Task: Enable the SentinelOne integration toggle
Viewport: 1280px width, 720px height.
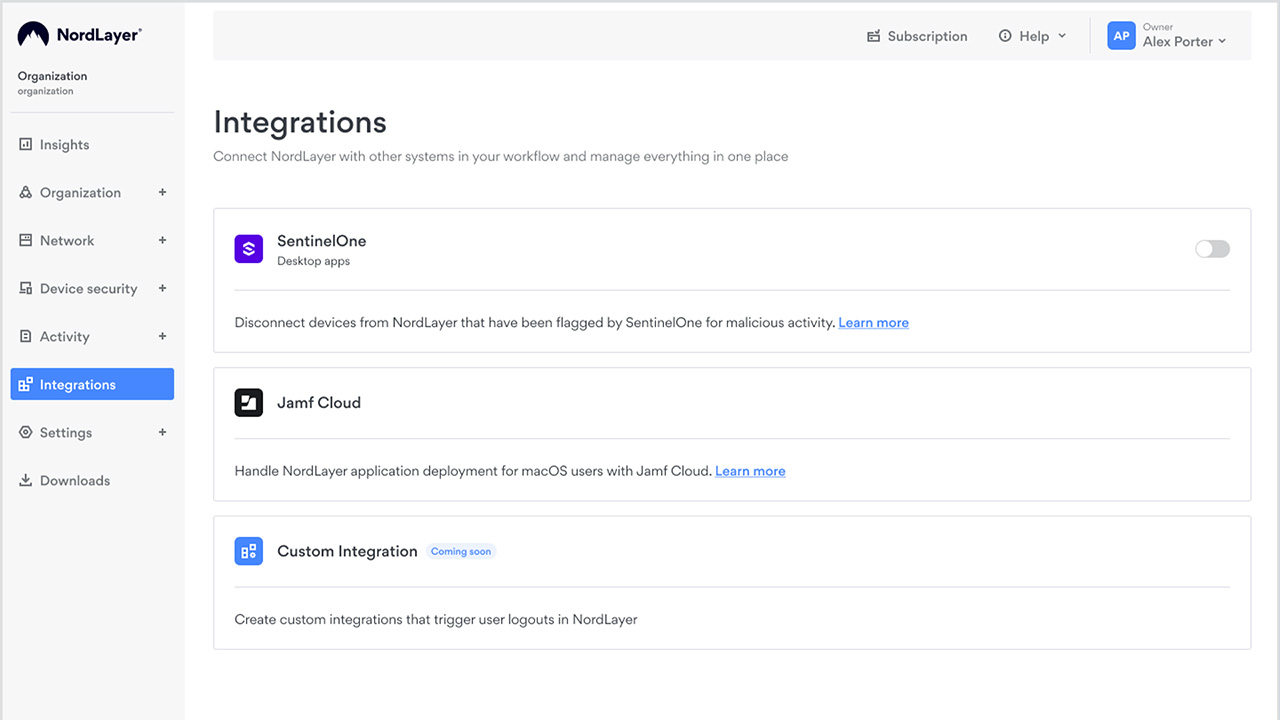Action: [x=1212, y=249]
